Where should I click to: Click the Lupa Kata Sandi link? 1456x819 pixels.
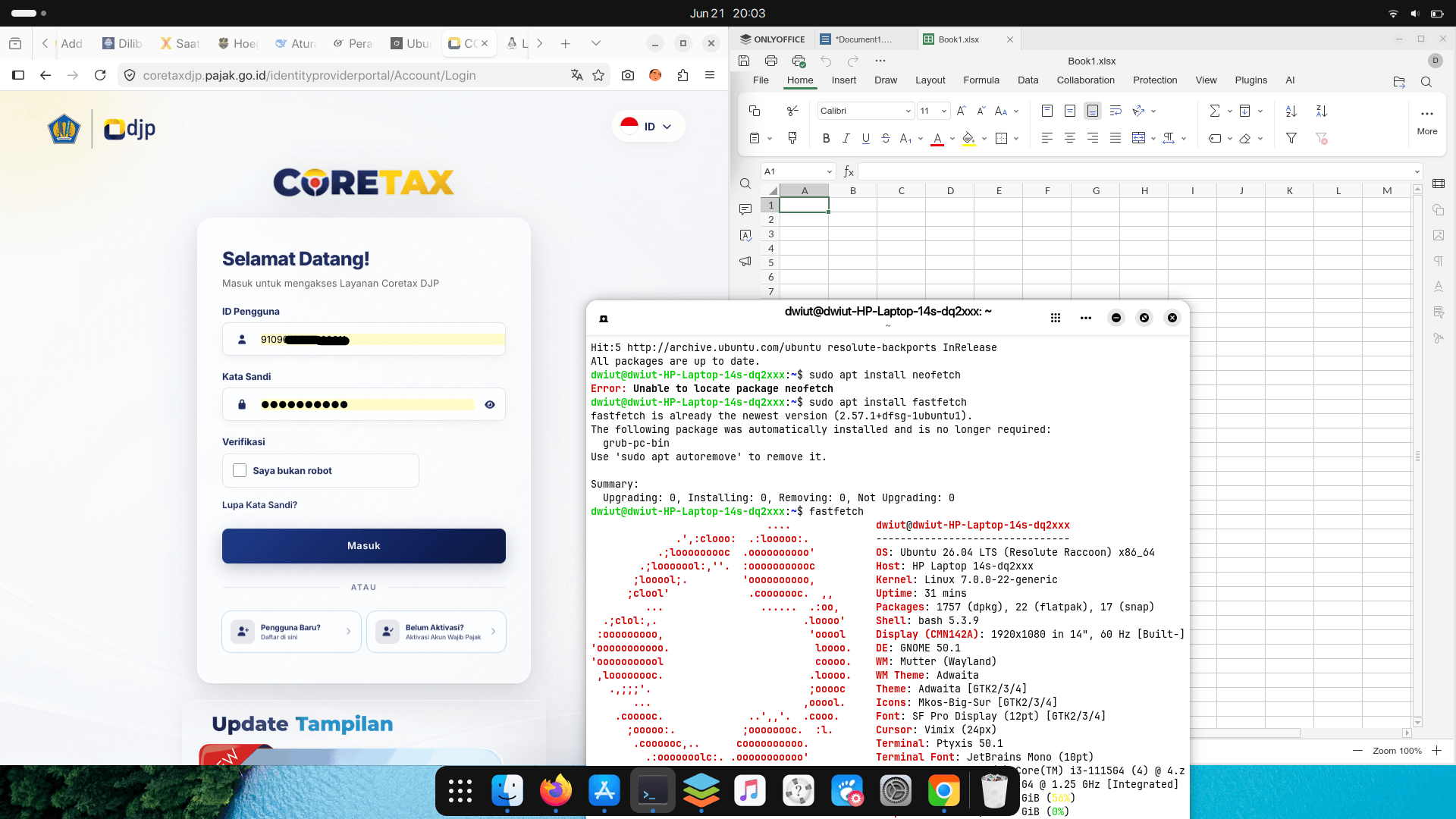pyautogui.click(x=259, y=505)
